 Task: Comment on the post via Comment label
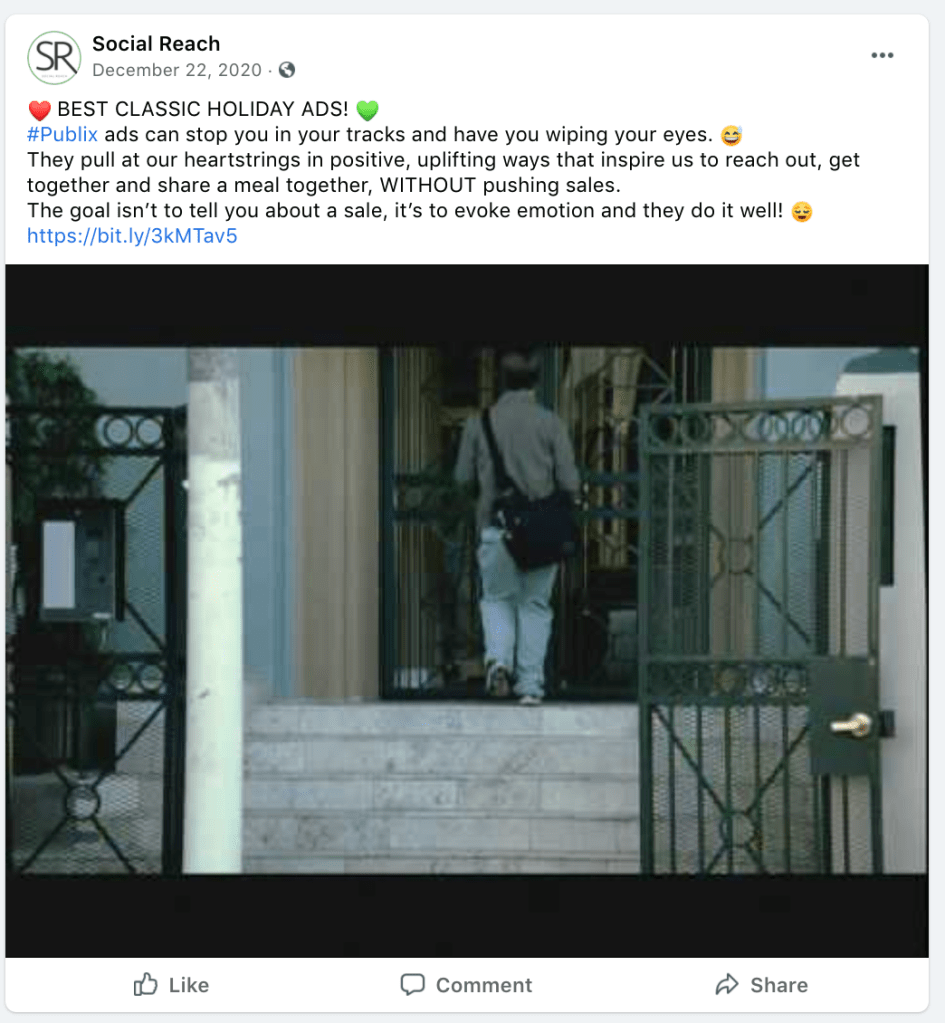pyautogui.click(x=484, y=985)
